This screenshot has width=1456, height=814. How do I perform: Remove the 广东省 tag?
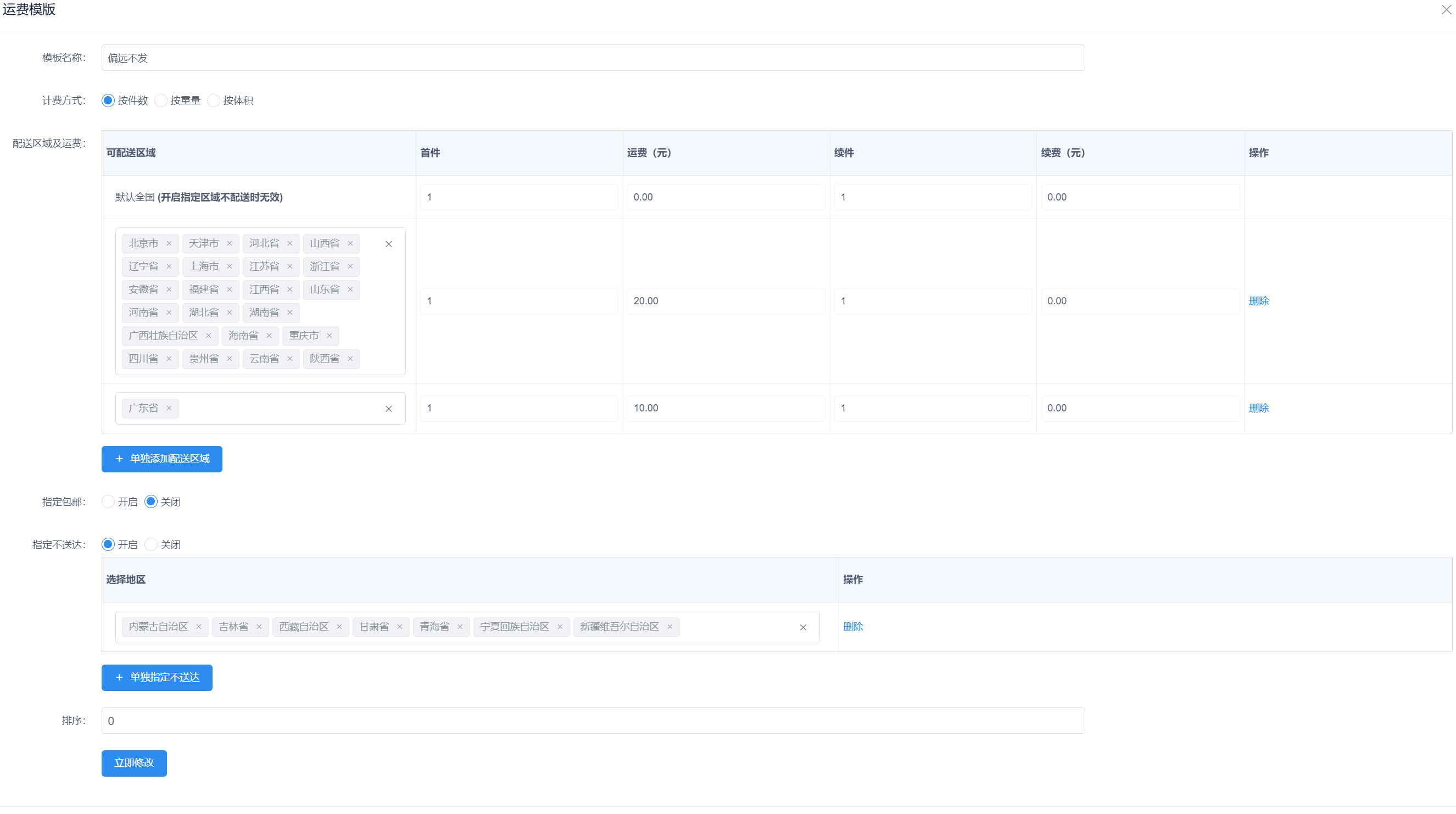pyautogui.click(x=169, y=408)
